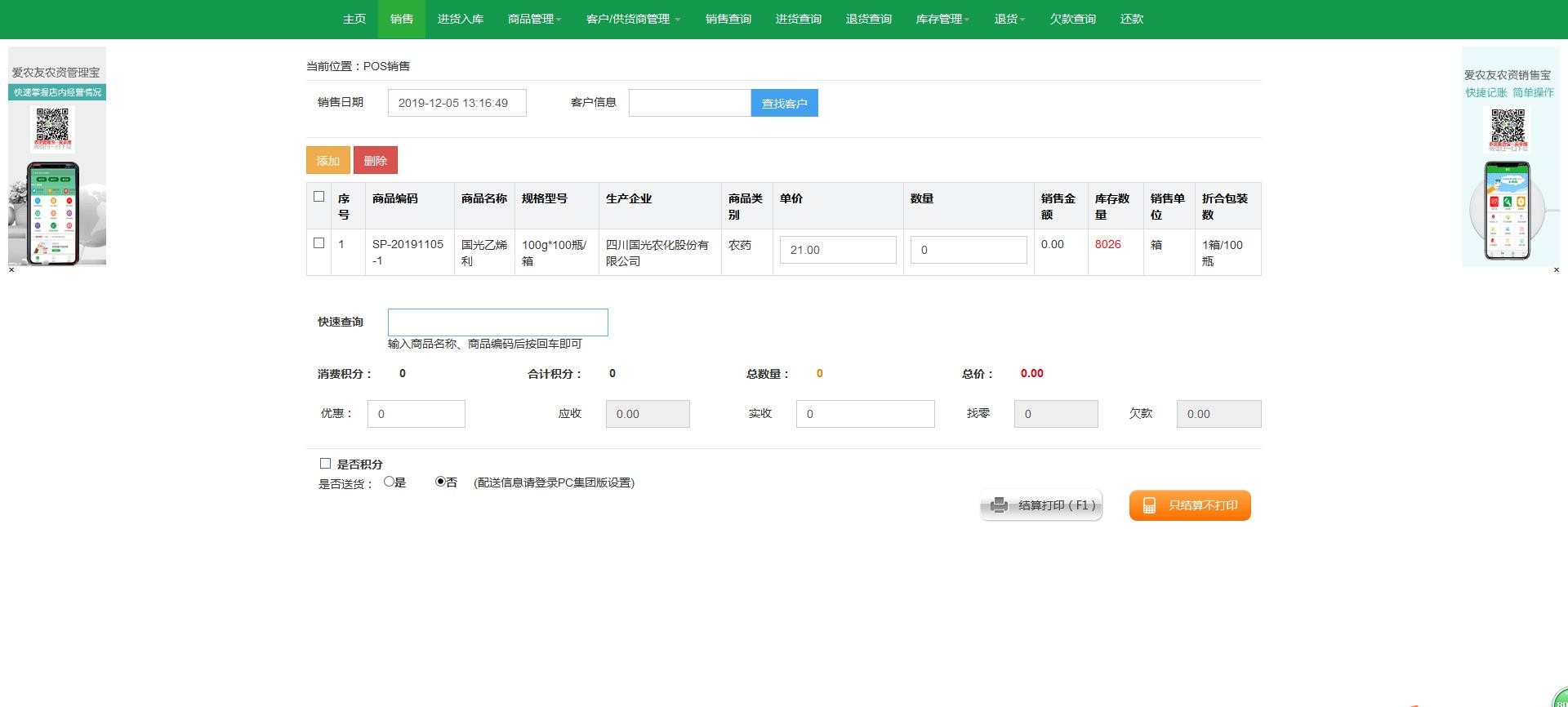Click the red stock quantity 8026
The image size is (1568, 707).
[x=1108, y=244]
